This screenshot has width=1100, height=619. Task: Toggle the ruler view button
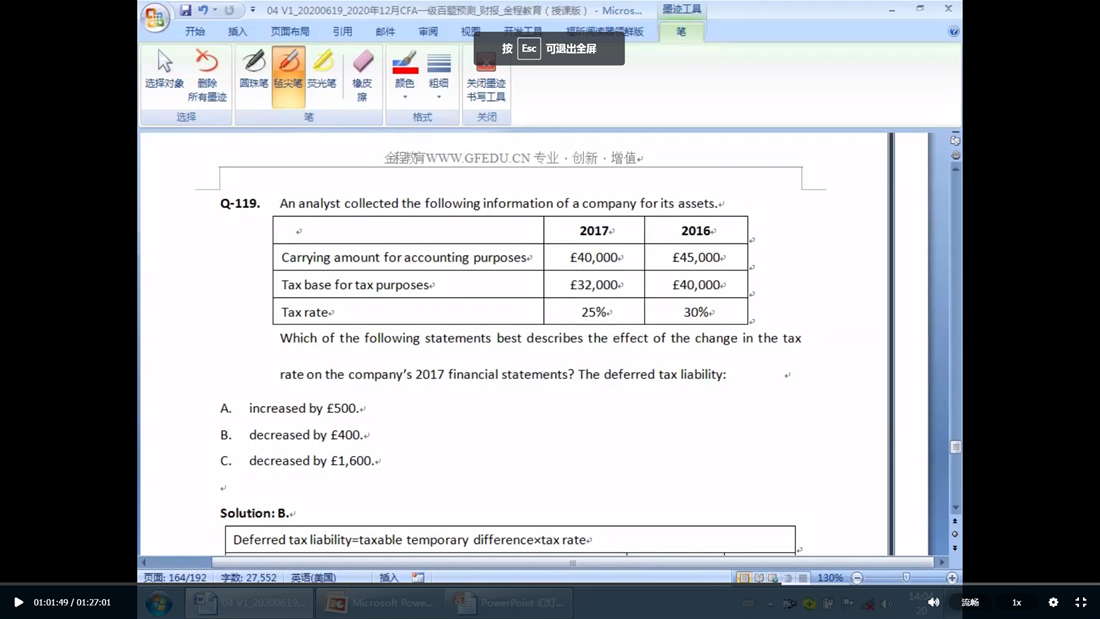tap(955, 140)
